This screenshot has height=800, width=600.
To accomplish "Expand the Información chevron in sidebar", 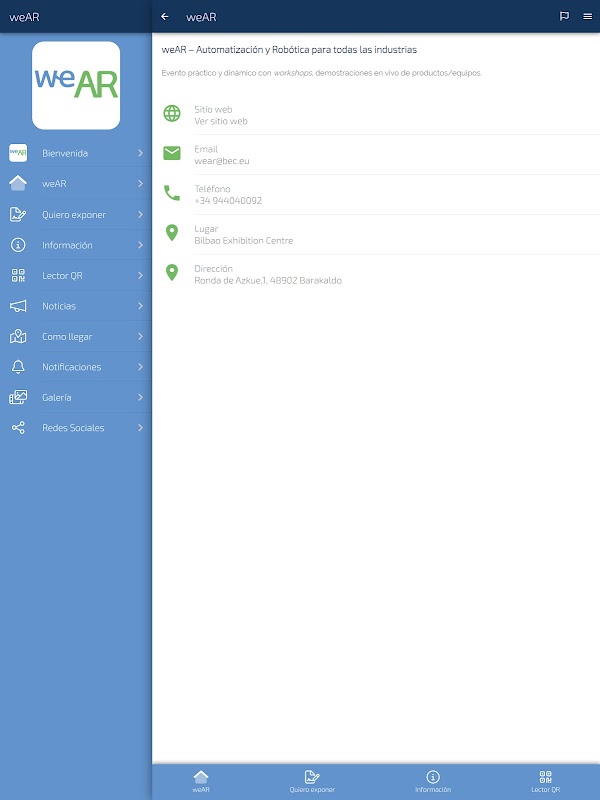I will point(140,245).
